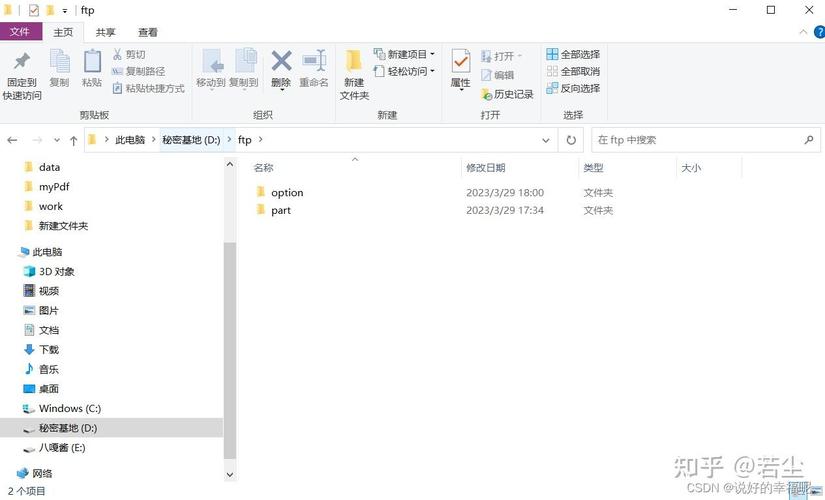Open 桌面 (Desktop) in navigation pane
The height and width of the screenshot is (500, 825).
coord(49,388)
